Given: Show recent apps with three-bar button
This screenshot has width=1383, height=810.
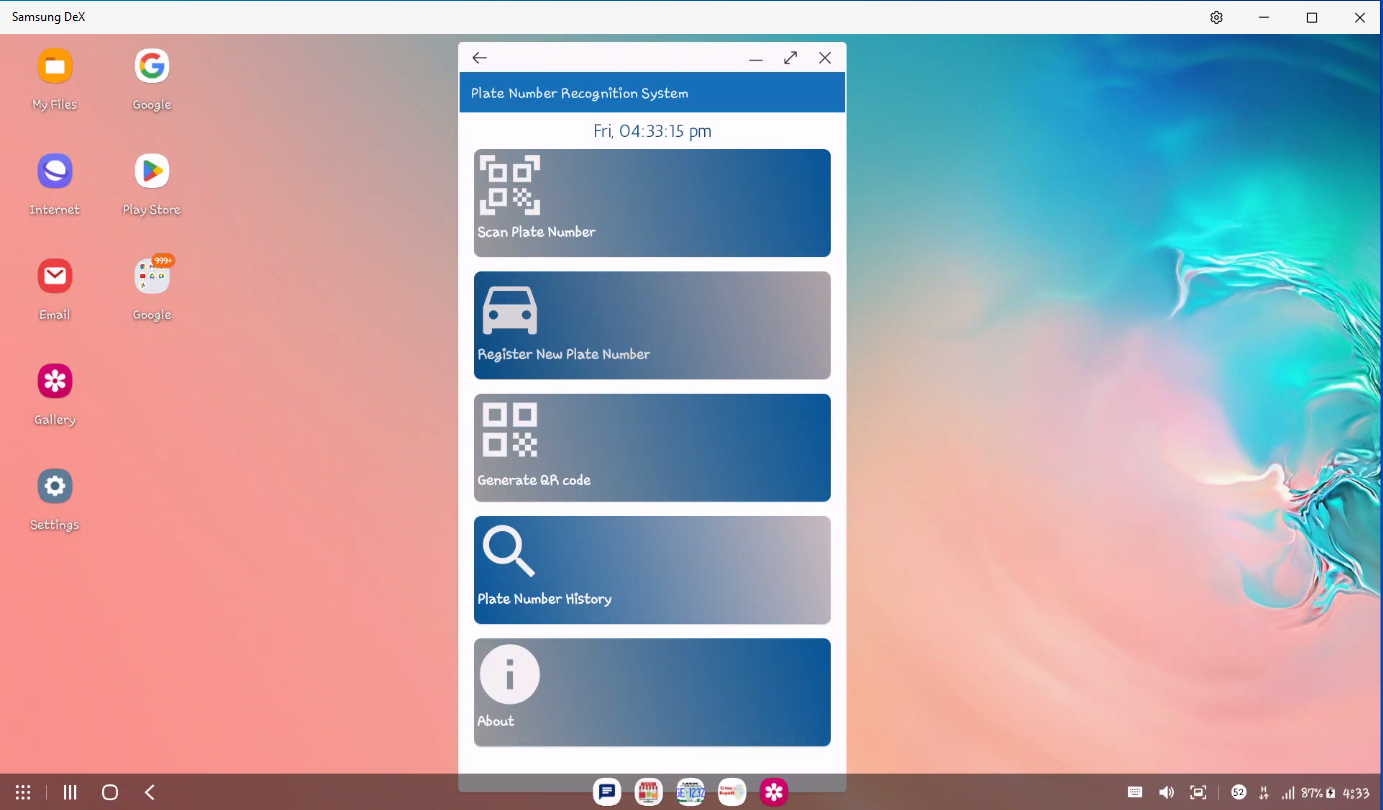Looking at the screenshot, I should coord(70,792).
